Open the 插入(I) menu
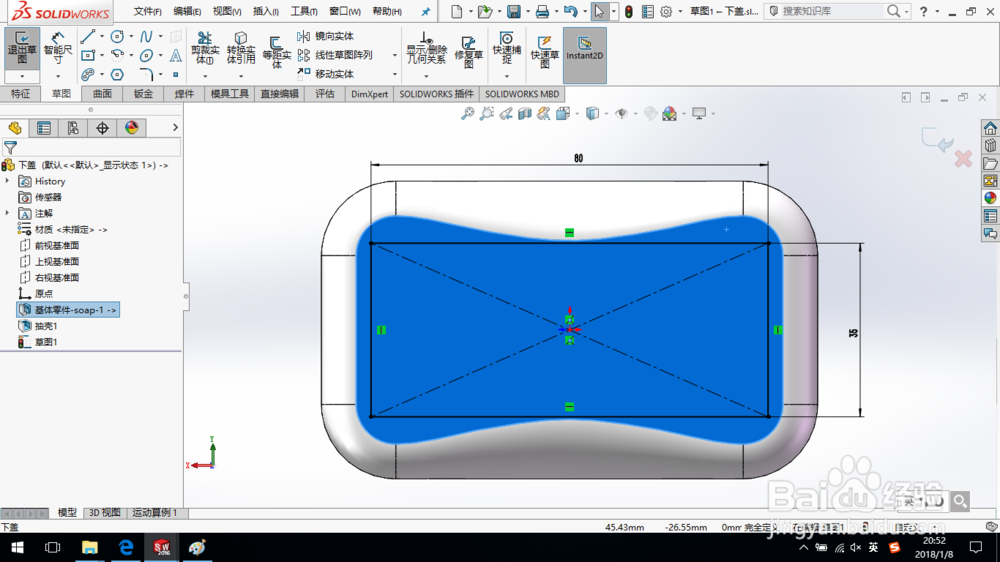The image size is (1000, 562). click(265, 11)
